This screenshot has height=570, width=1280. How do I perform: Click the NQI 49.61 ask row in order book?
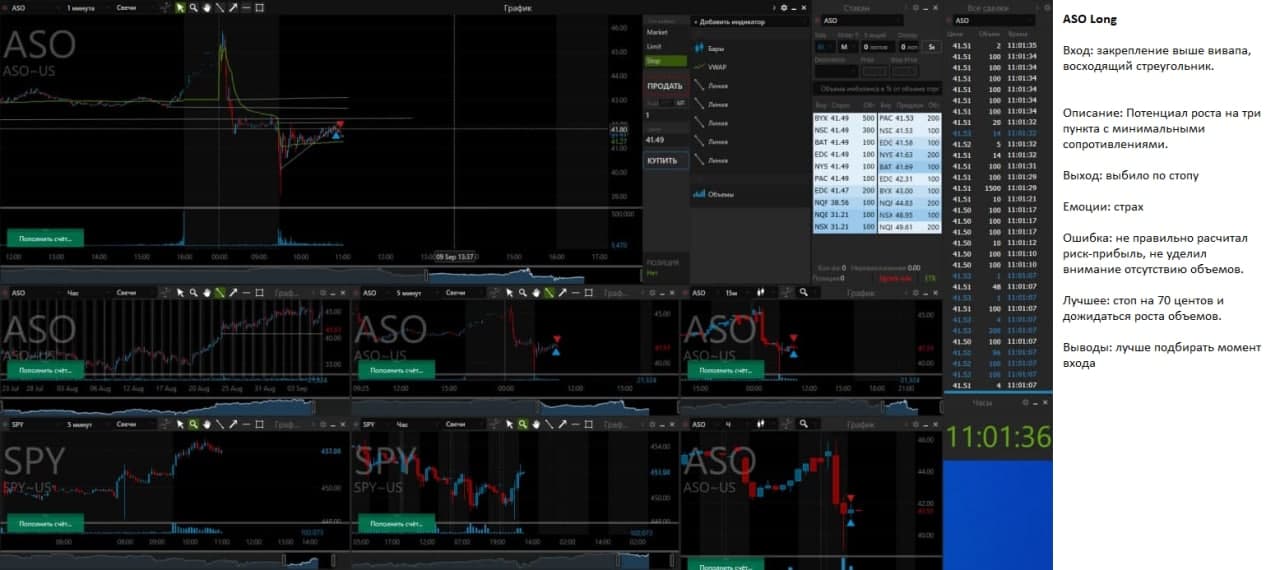tap(910, 227)
